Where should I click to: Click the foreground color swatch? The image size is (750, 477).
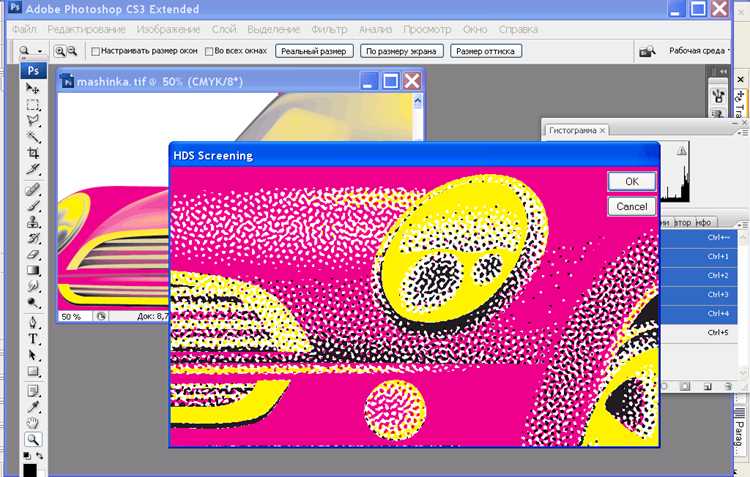(30, 470)
